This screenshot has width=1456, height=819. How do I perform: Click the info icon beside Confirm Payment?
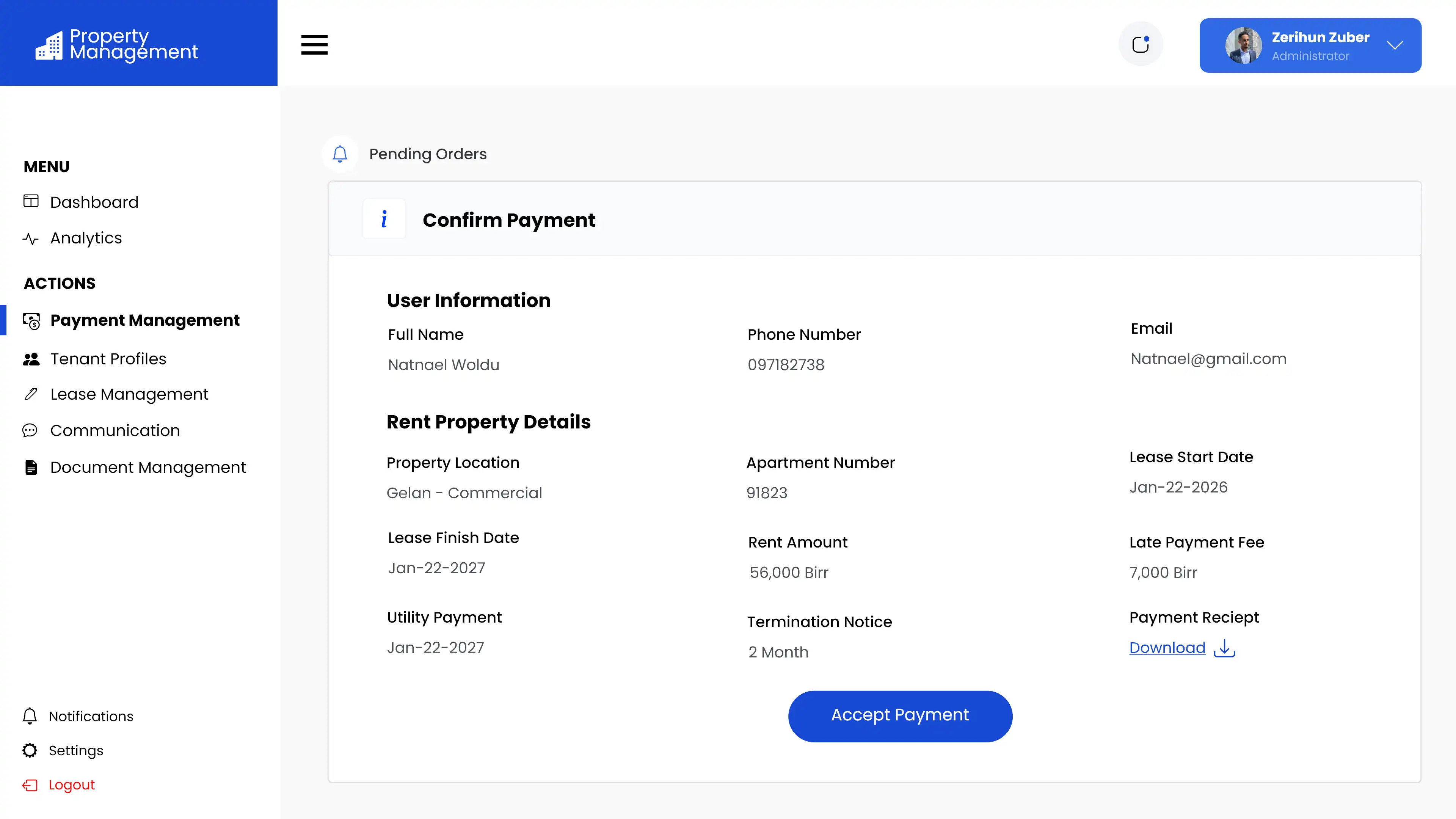click(384, 219)
